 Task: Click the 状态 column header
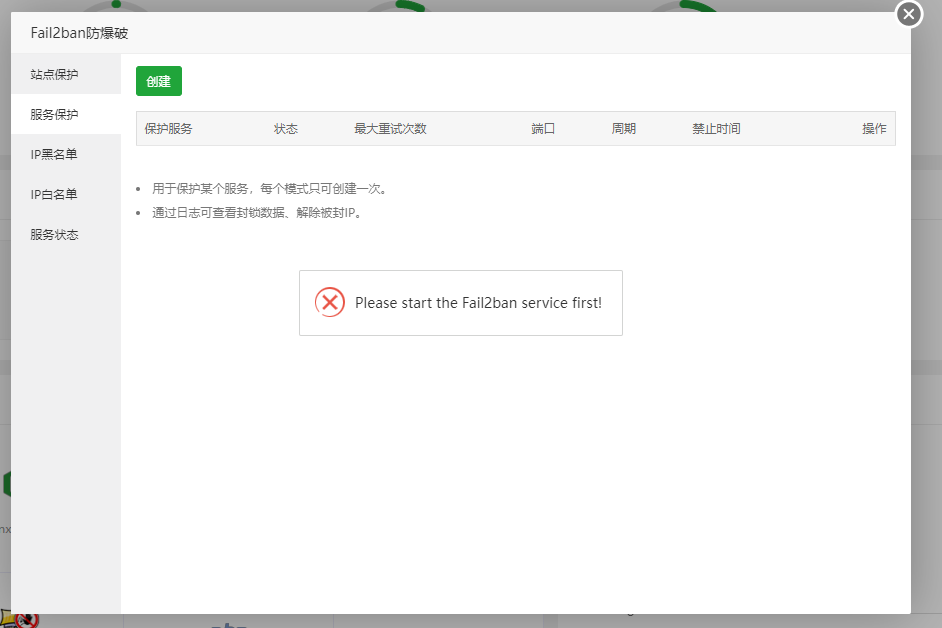tap(285, 129)
